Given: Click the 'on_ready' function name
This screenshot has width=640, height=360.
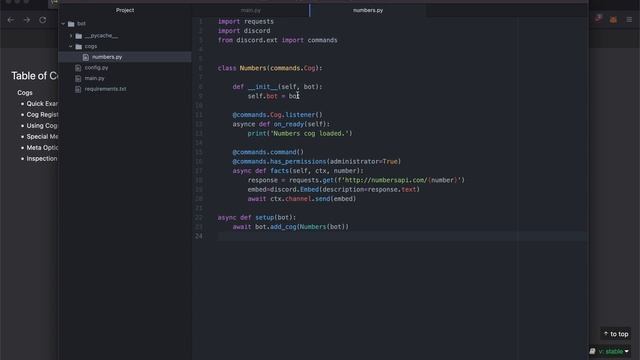Looking at the screenshot, I should (289, 124).
